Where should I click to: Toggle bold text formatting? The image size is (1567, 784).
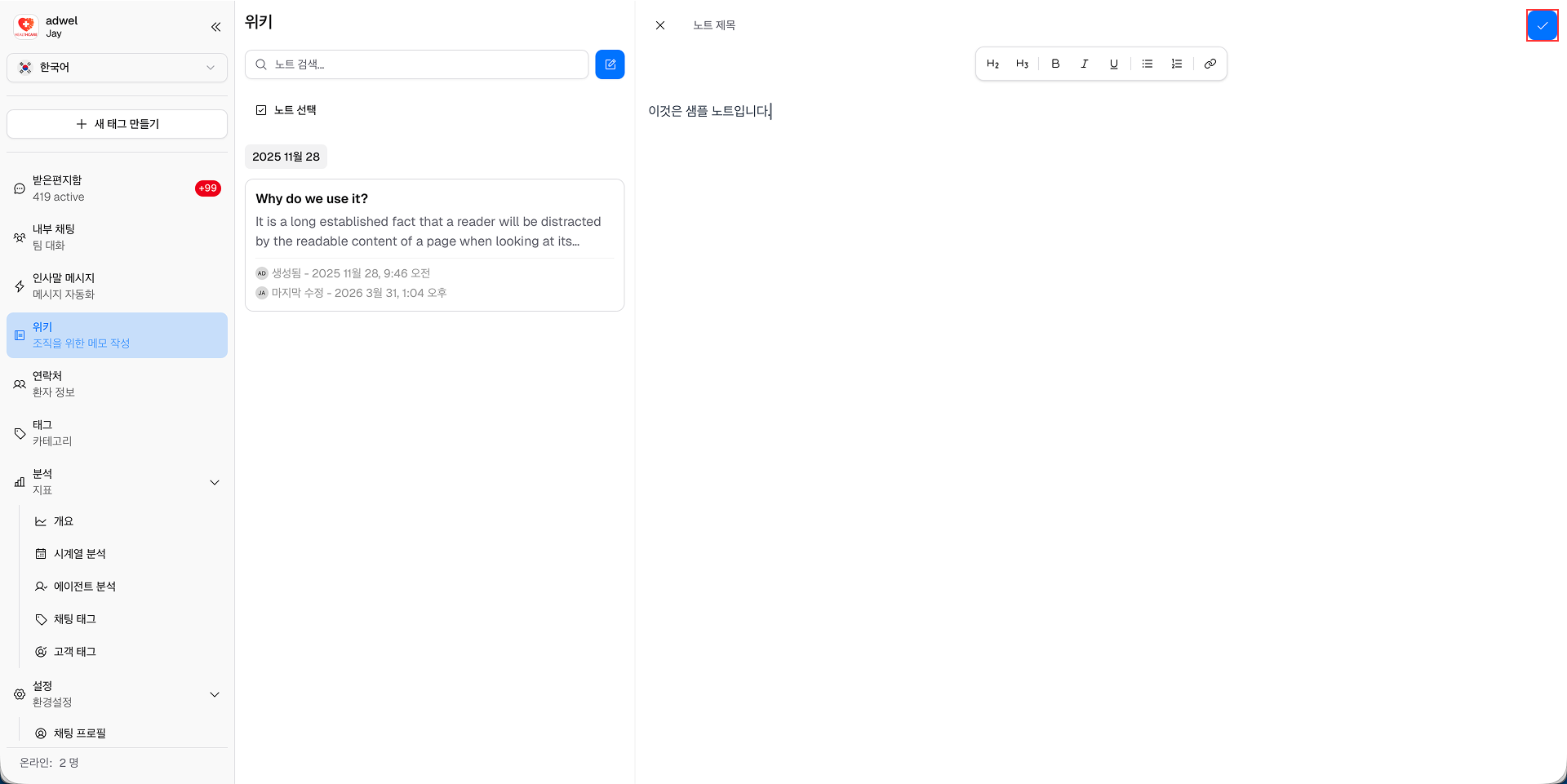[1055, 64]
